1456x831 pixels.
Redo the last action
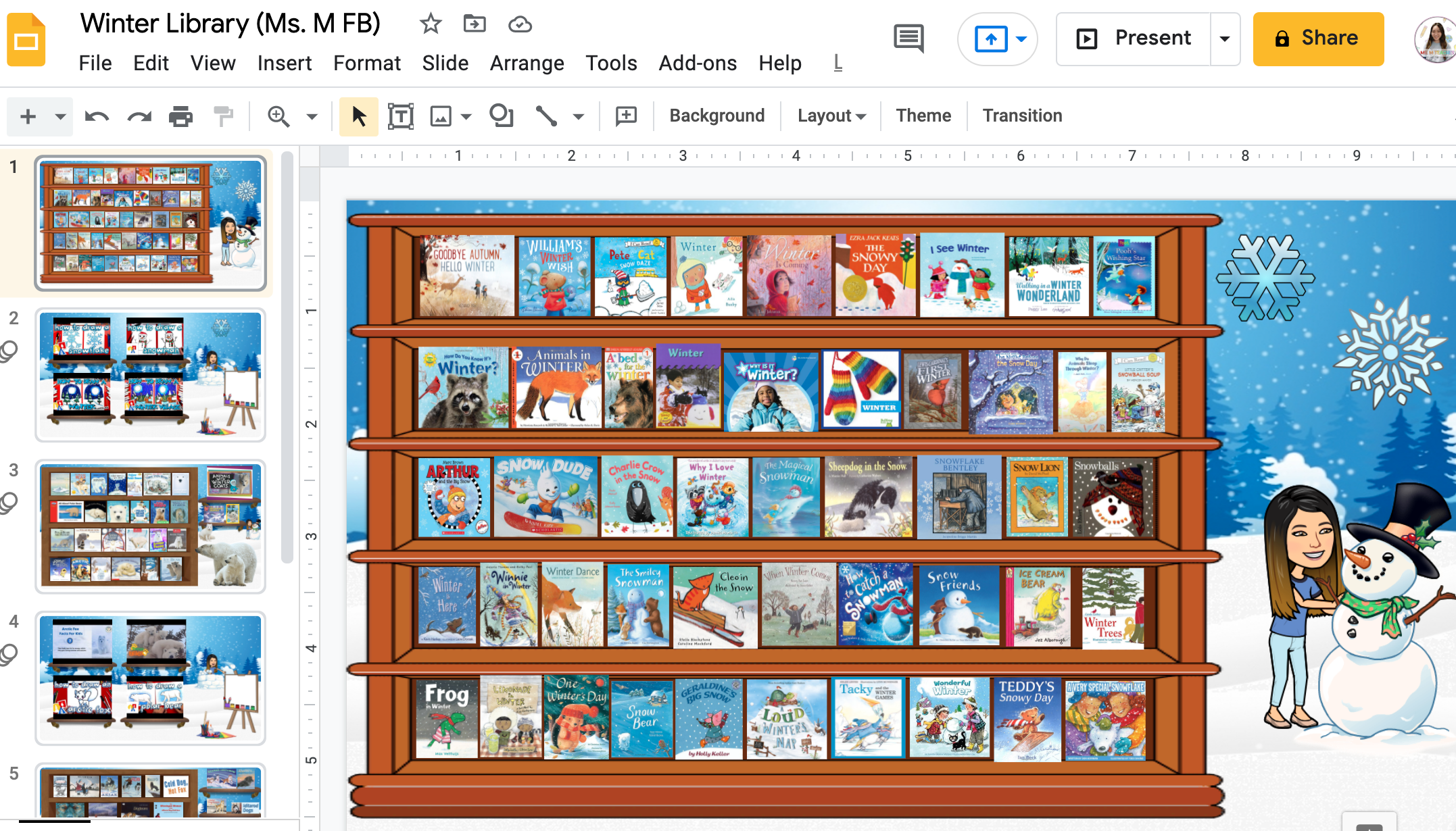(x=139, y=117)
